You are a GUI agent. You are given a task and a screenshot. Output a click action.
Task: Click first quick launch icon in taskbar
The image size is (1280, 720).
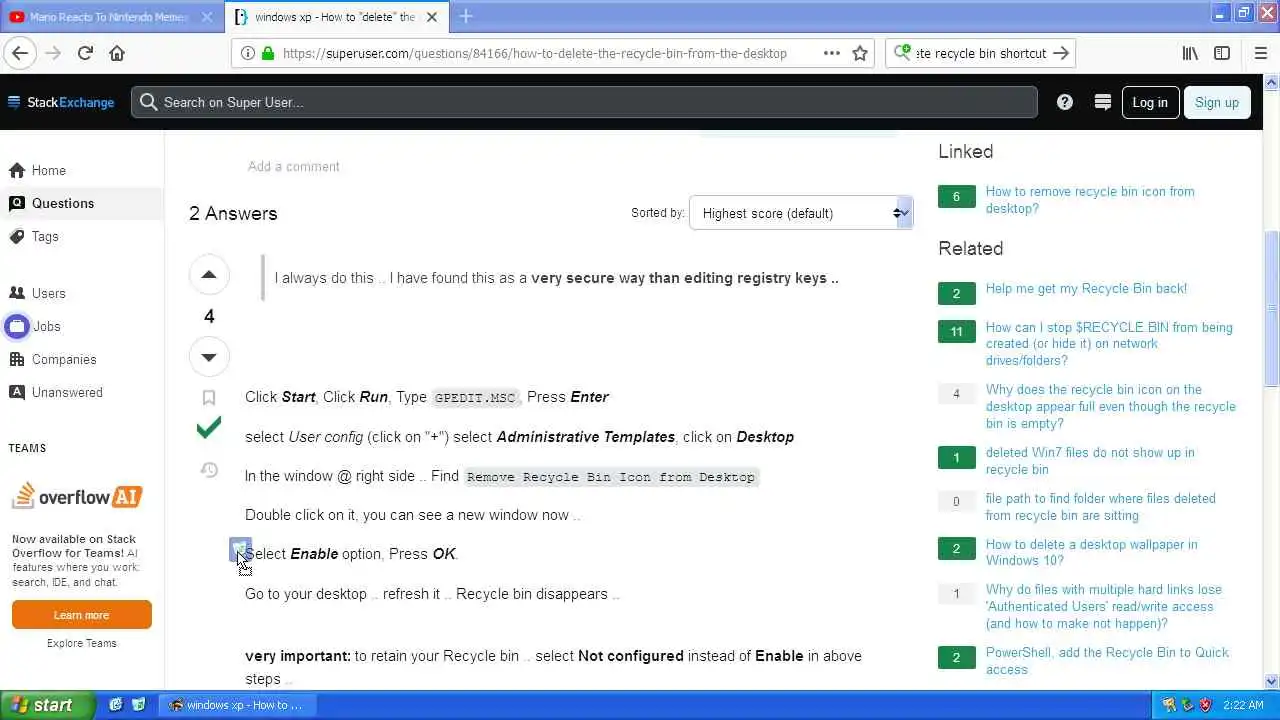(116, 705)
